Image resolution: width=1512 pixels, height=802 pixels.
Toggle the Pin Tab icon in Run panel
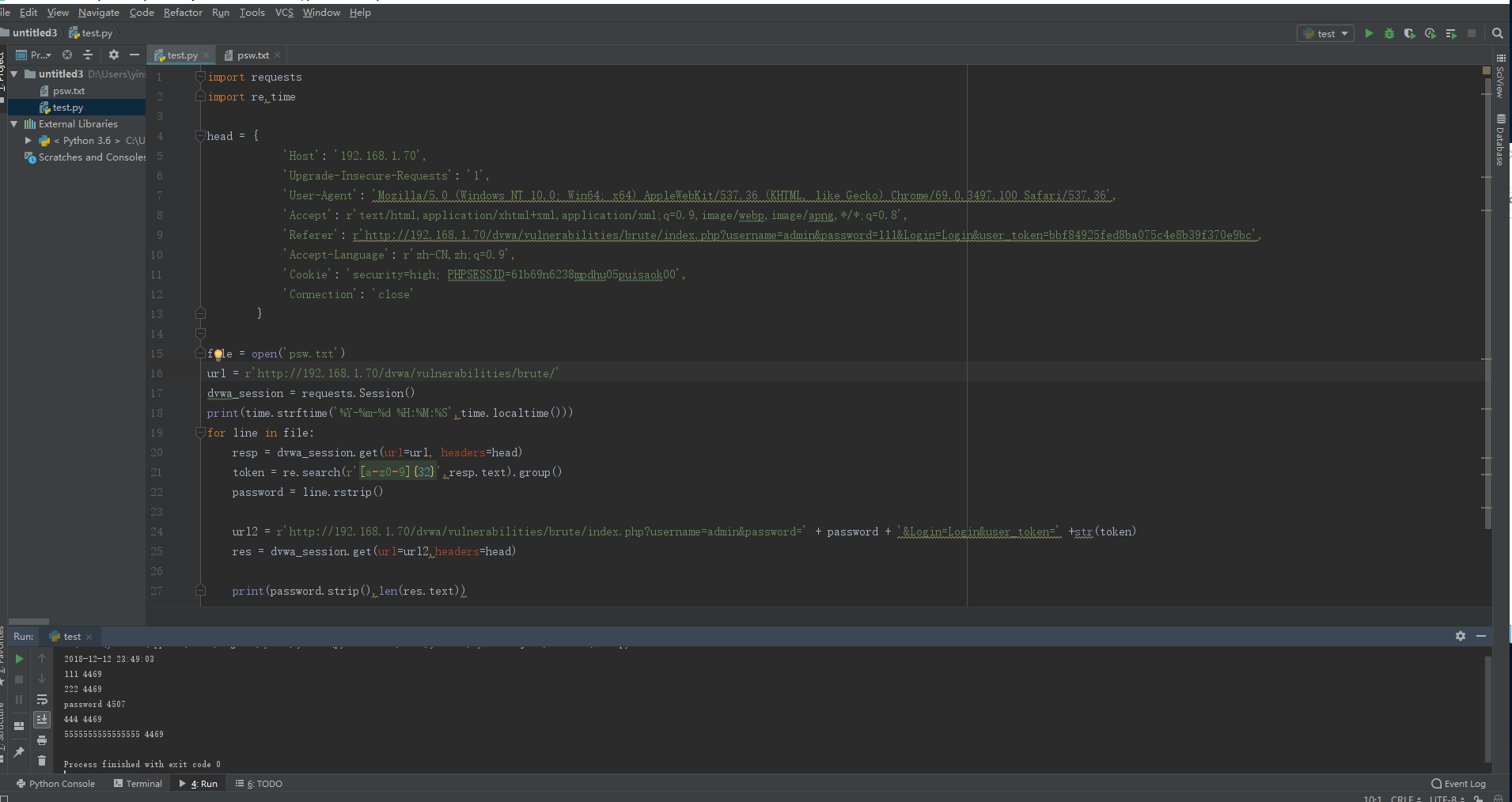(19, 751)
